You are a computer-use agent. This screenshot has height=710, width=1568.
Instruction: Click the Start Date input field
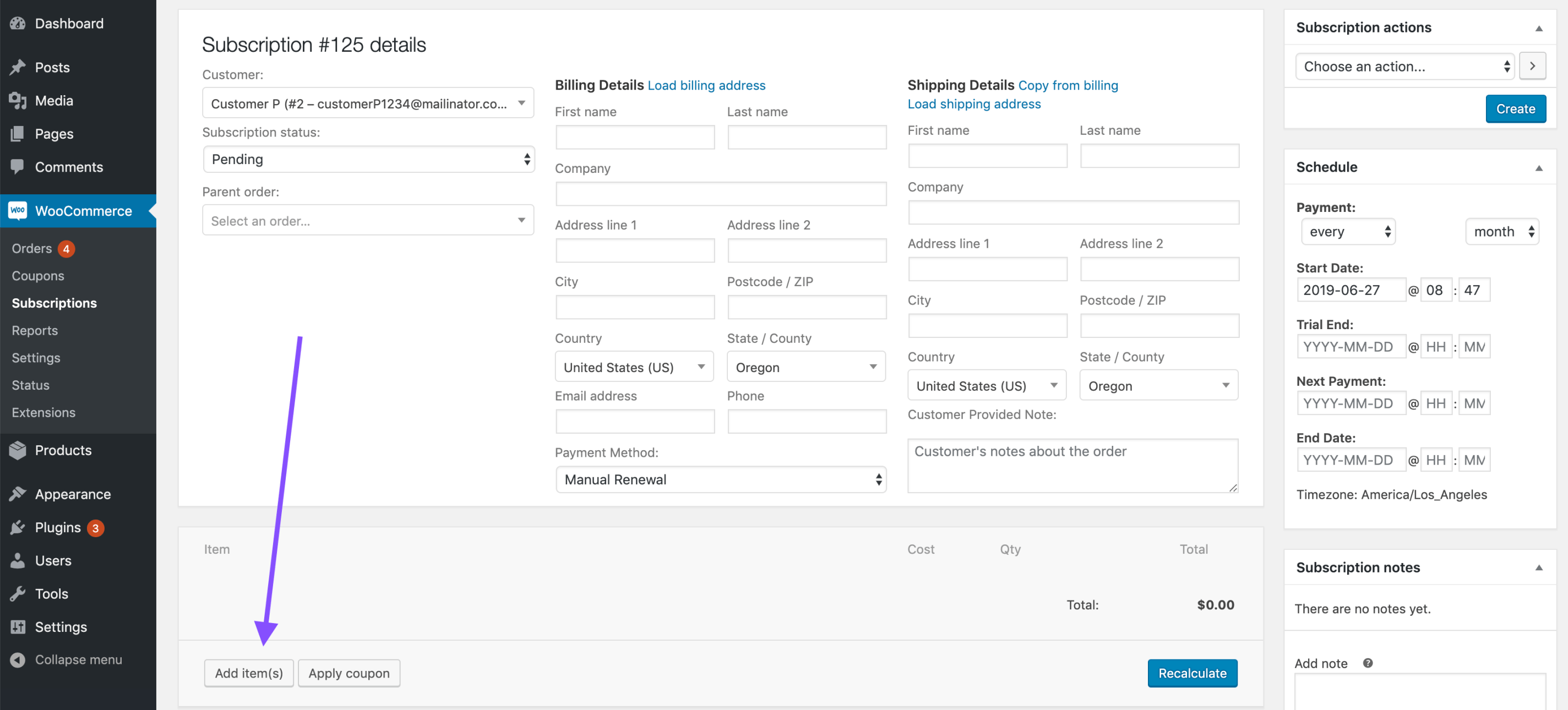(1351, 290)
